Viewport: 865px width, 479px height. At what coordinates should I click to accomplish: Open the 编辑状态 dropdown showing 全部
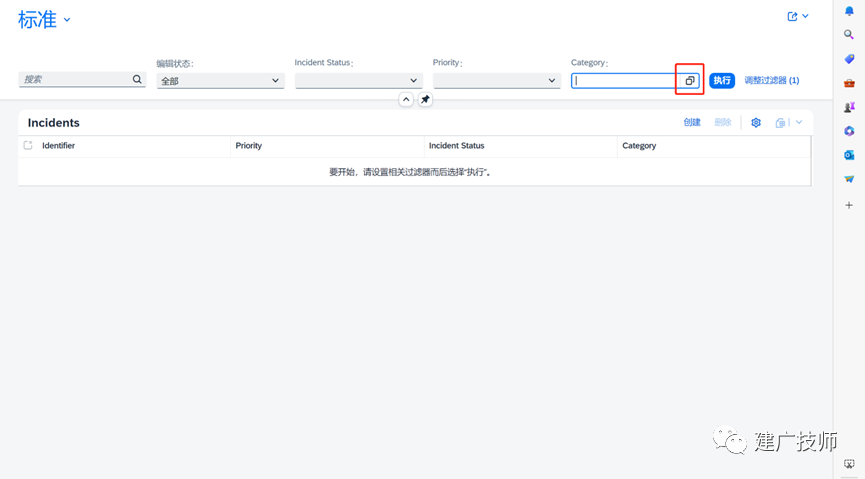click(221, 81)
